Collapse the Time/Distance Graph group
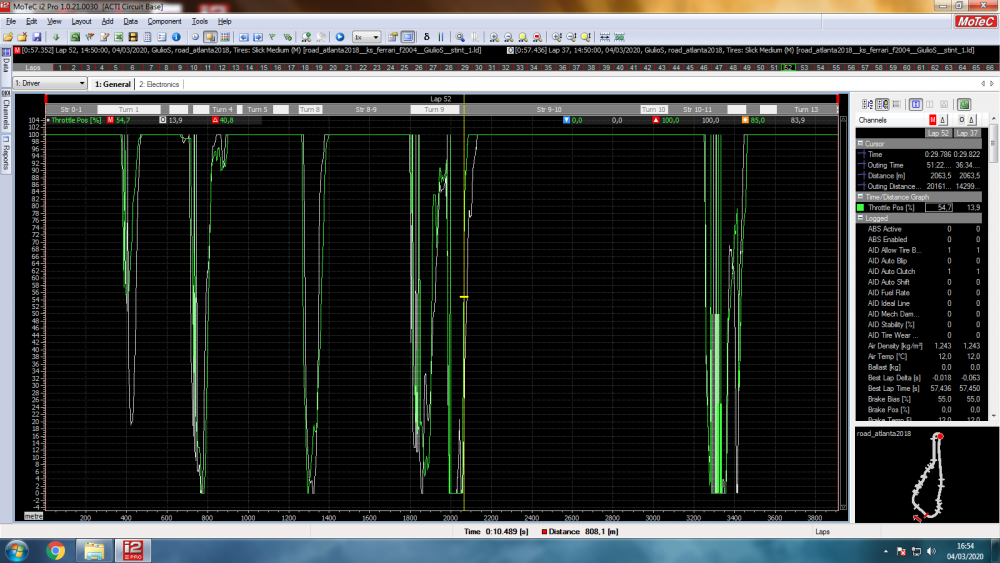 coord(860,197)
